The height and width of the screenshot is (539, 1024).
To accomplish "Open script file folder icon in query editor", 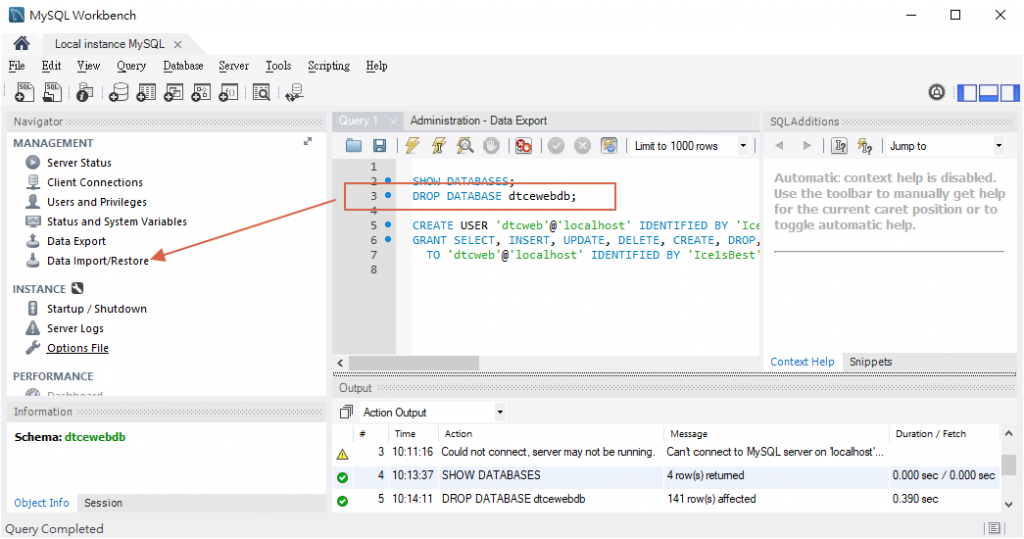I will coord(353,146).
